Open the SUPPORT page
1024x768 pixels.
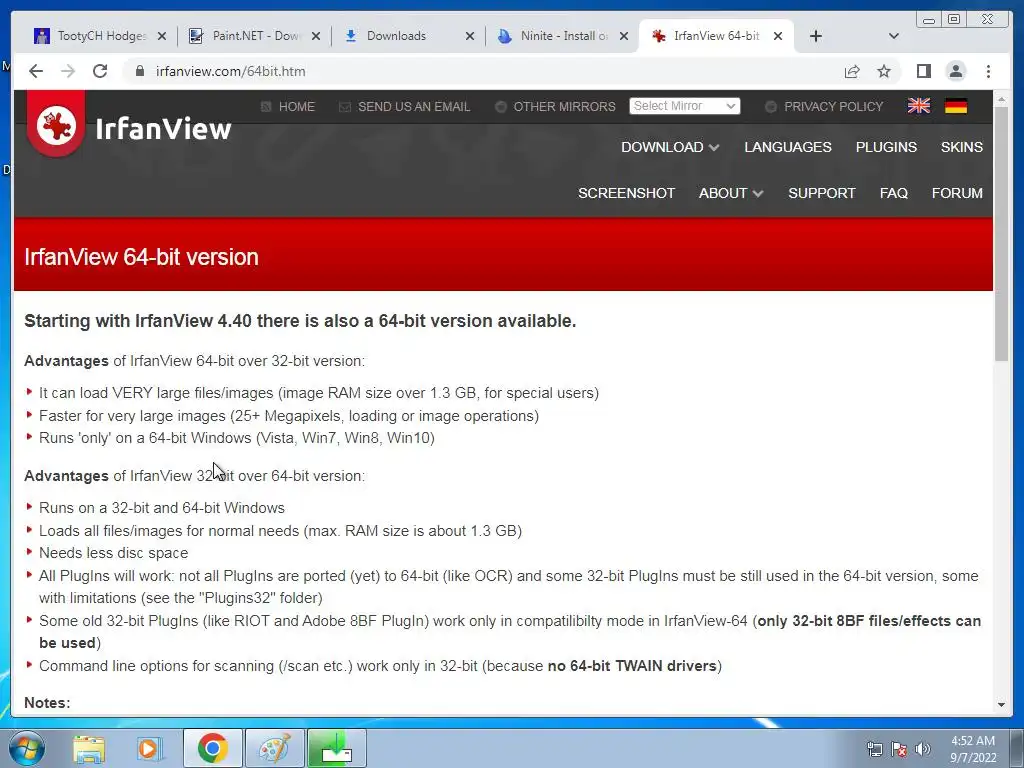click(x=822, y=193)
